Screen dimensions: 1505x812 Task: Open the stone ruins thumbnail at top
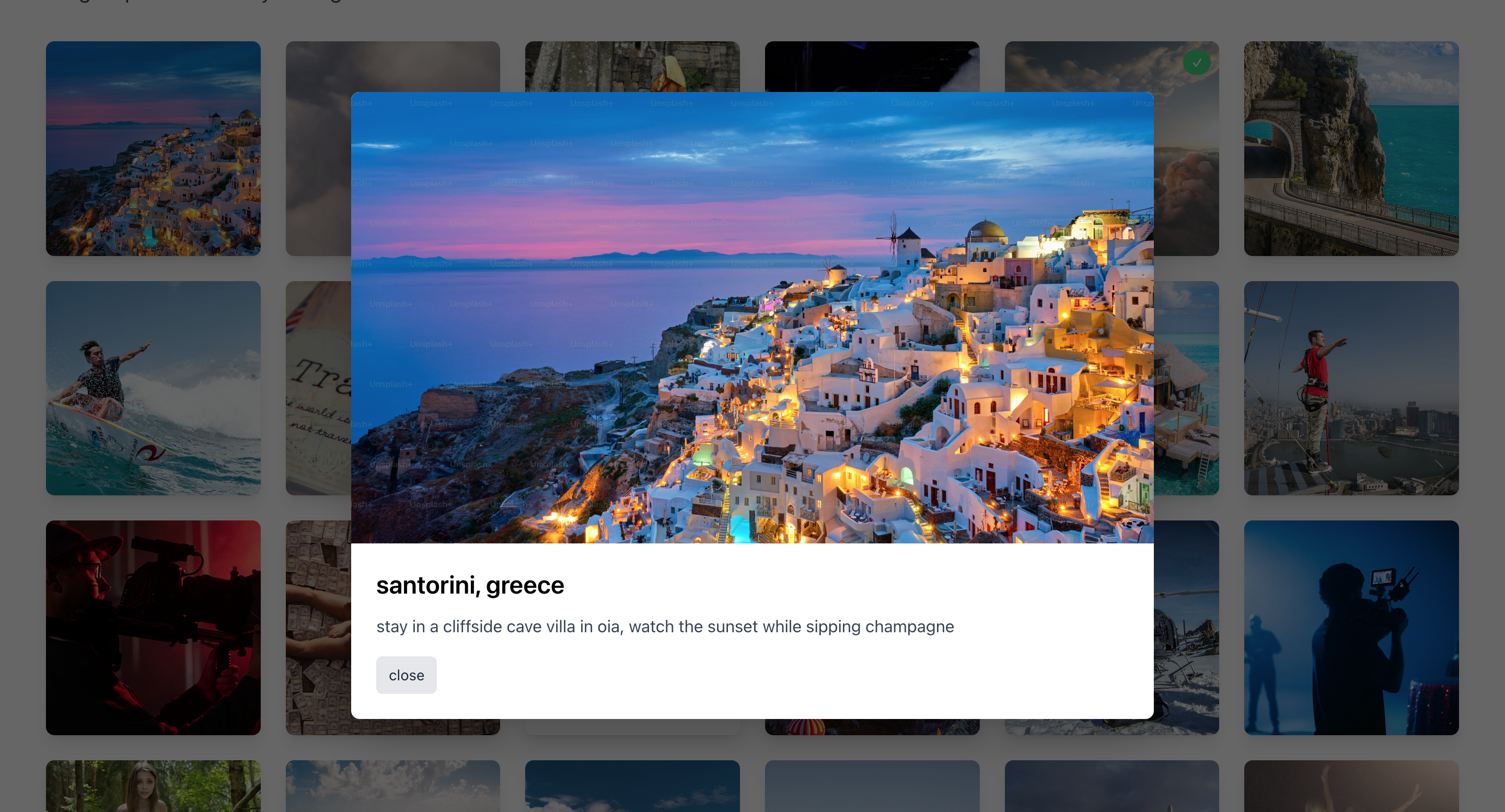[x=632, y=66]
